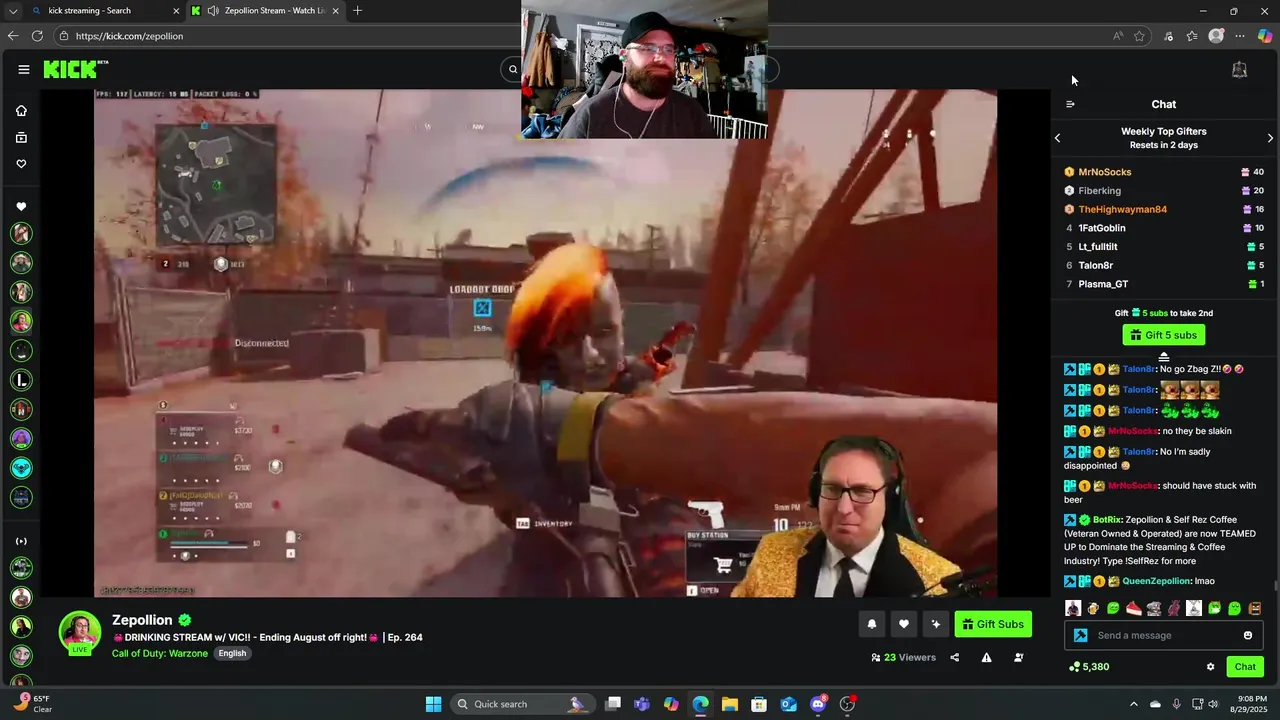Open user avatar at Kick top right

[1239, 69]
